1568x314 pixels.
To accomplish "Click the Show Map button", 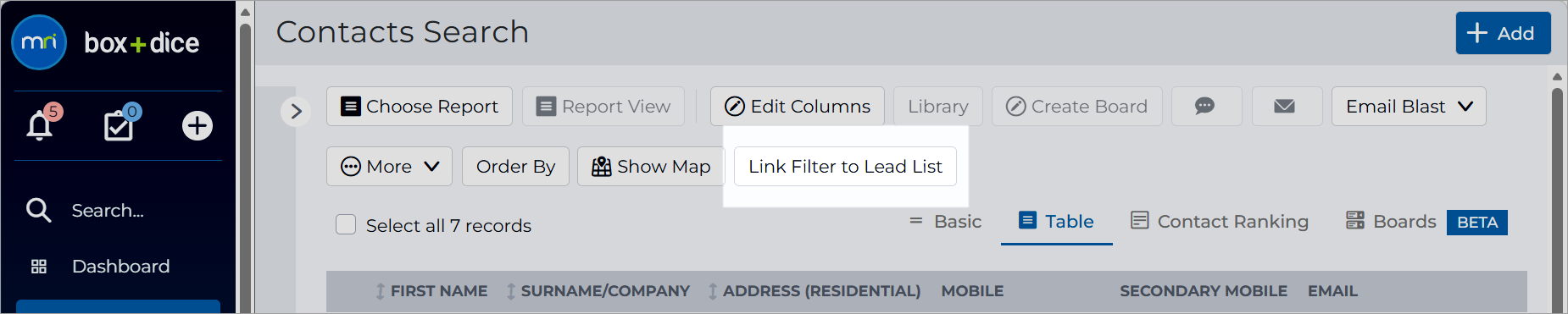I will pos(651,166).
